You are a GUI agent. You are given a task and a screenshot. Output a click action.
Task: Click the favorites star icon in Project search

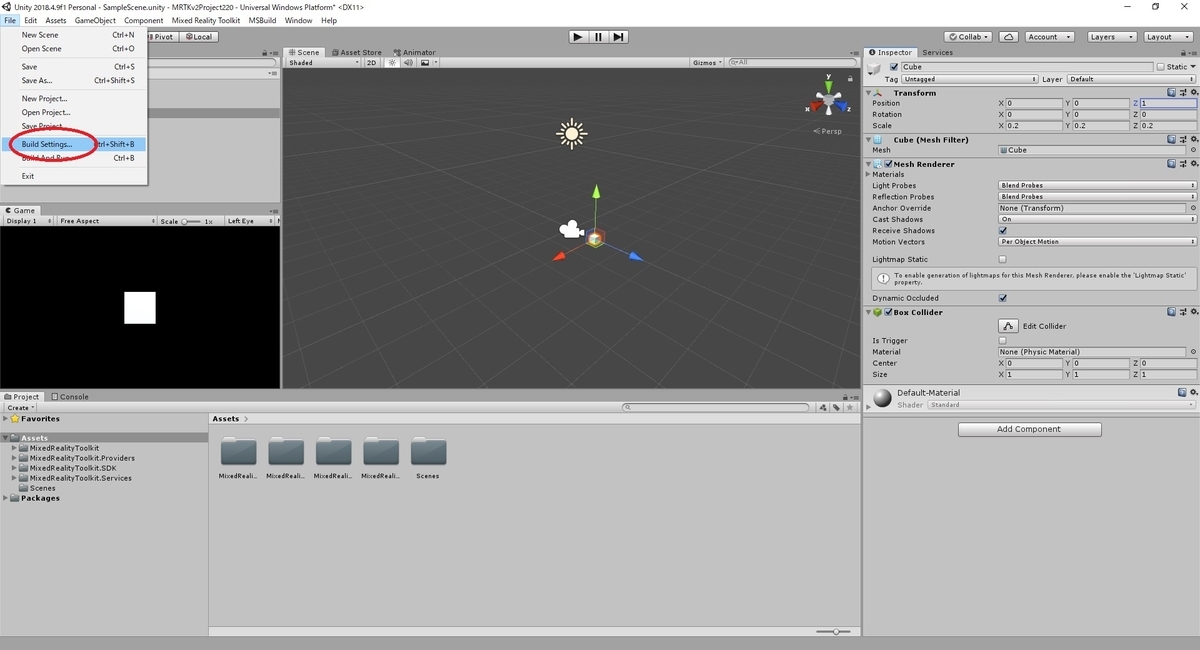coord(848,408)
